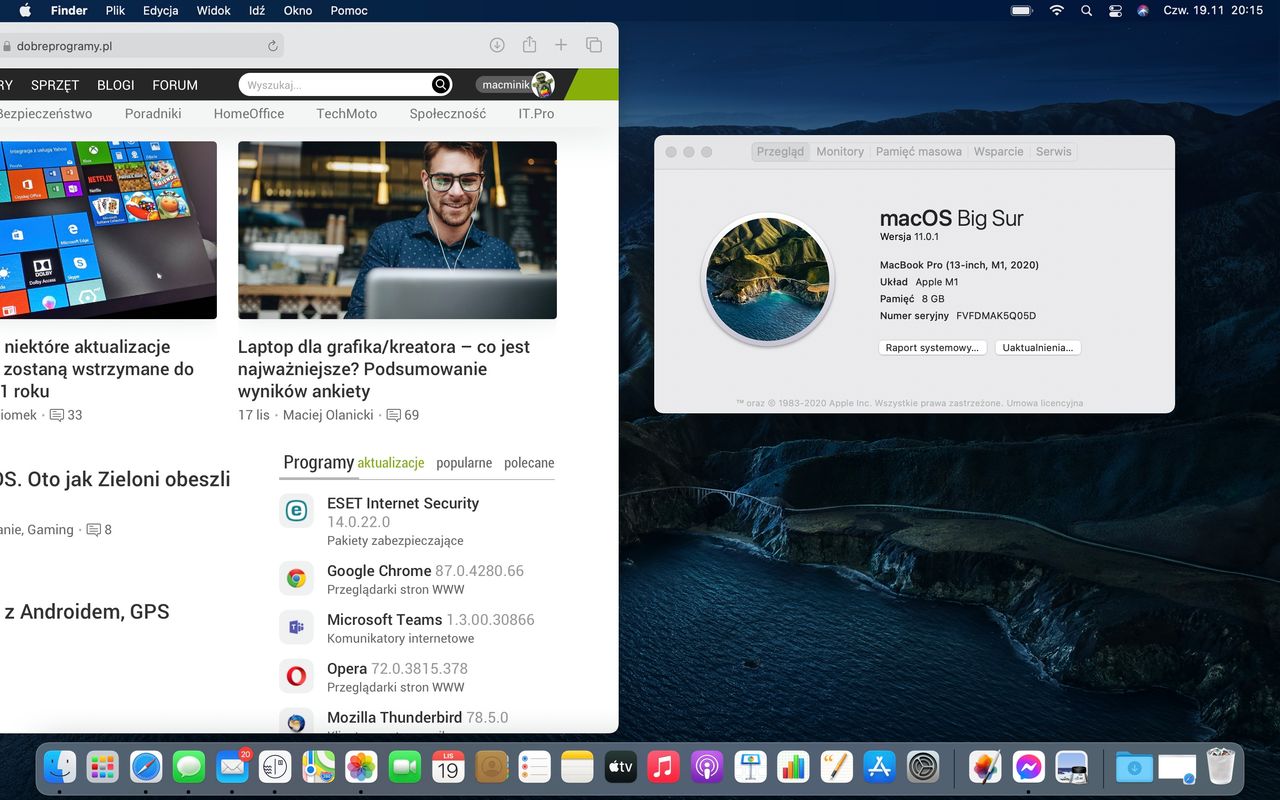Click the Raport systemowy button
This screenshot has height=800, width=1280.
[x=932, y=348]
